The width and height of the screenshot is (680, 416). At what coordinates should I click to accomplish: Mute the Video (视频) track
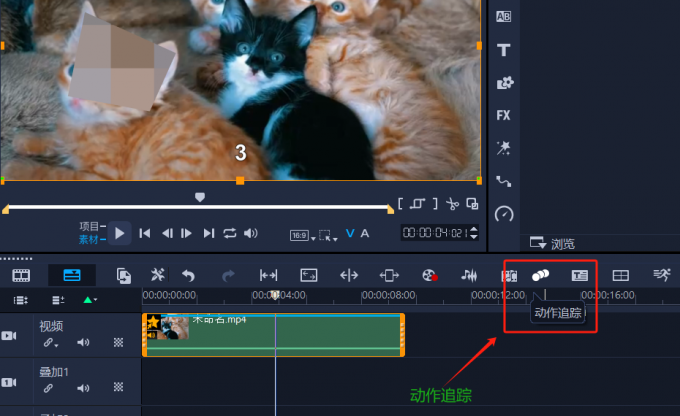coord(83,342)
